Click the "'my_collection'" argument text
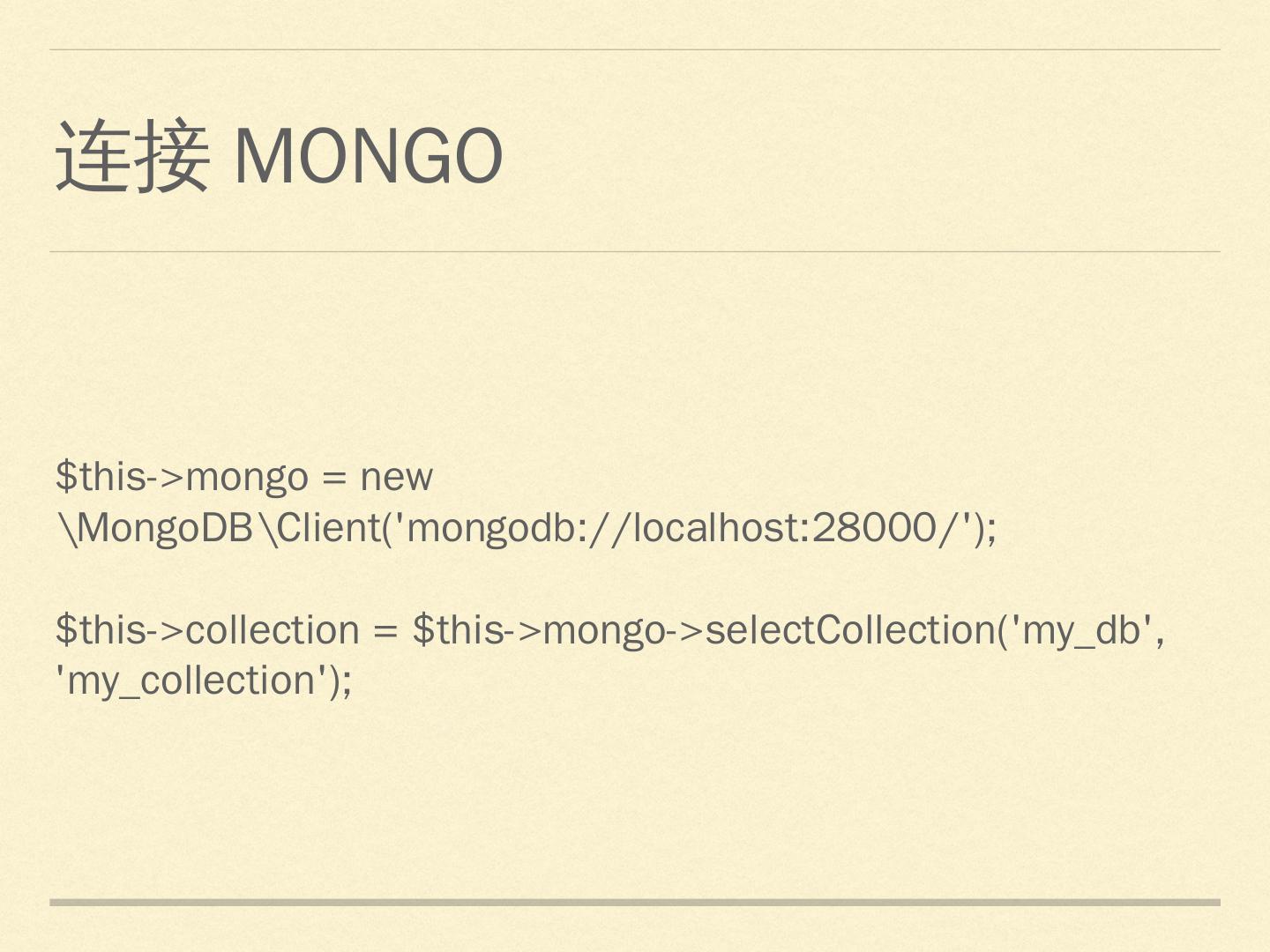1270x952 pixels. [x=187, y=681]
